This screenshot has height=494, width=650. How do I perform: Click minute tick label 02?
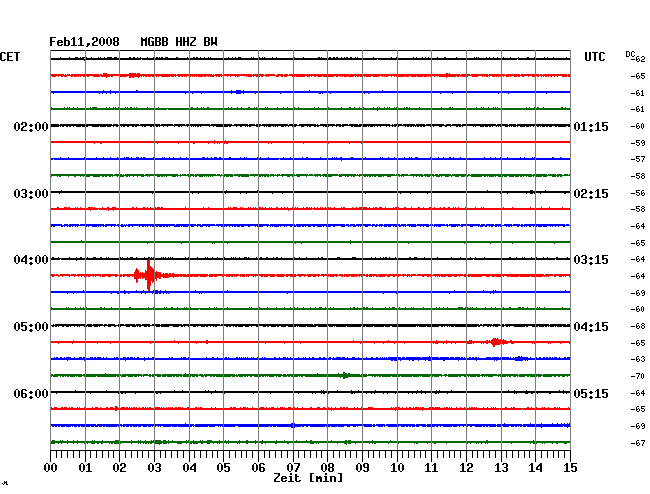coord(119,467)
